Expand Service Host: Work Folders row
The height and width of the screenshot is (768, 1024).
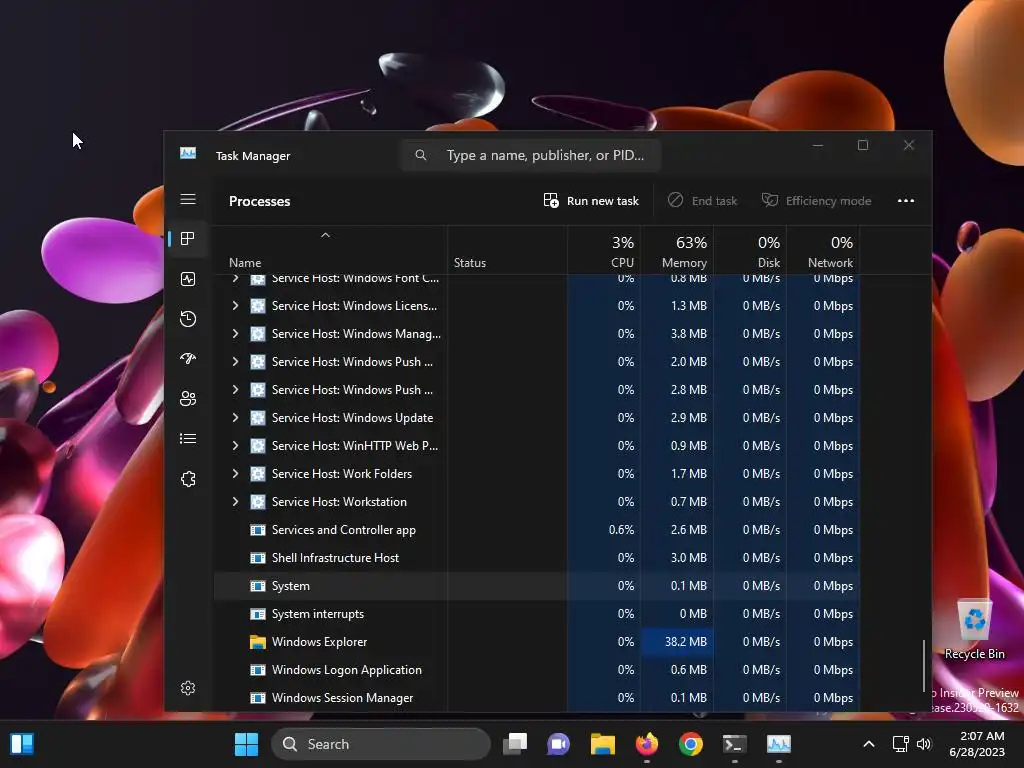coord(235,474)
